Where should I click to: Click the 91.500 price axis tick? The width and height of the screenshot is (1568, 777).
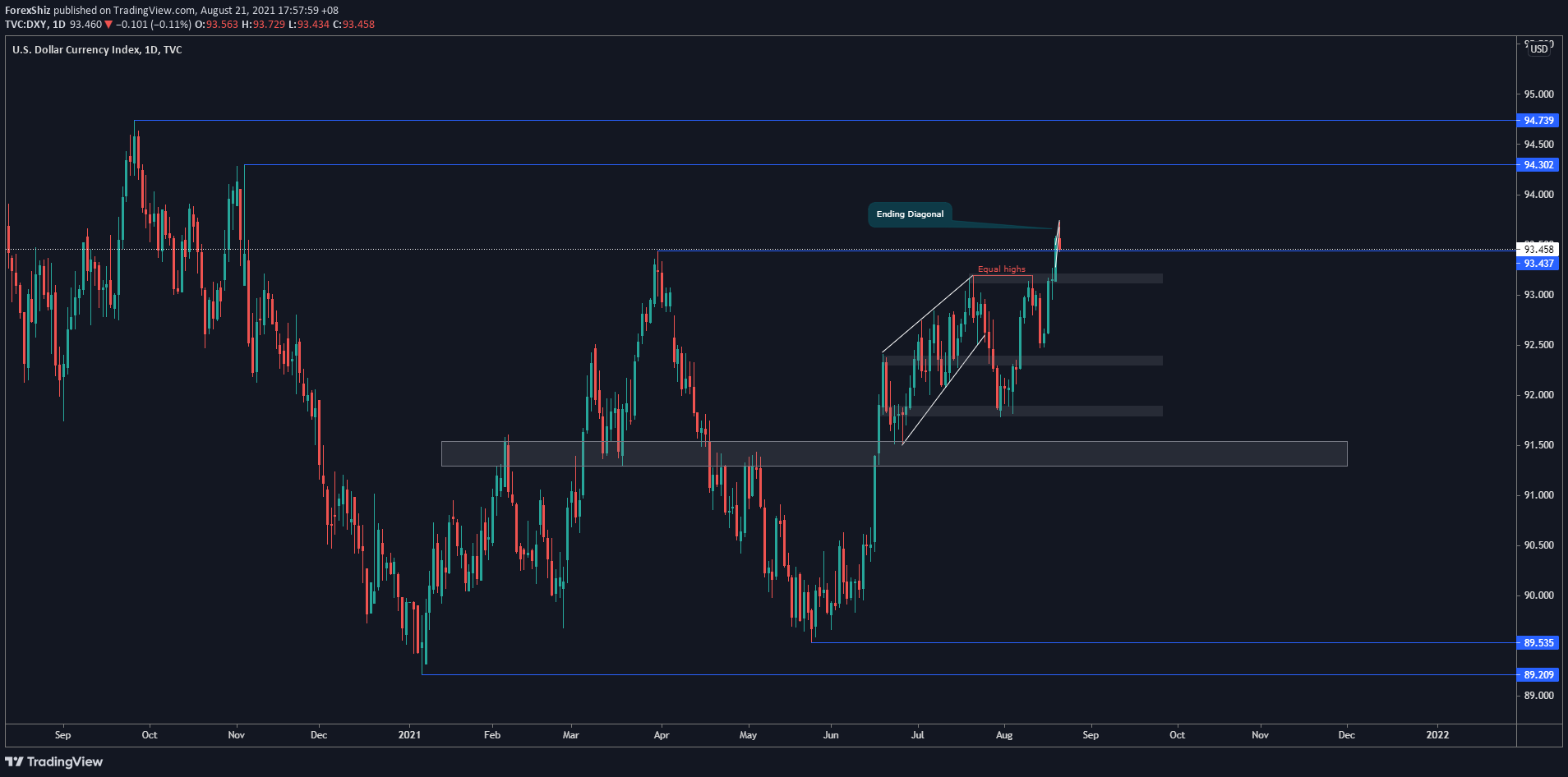1538,445
